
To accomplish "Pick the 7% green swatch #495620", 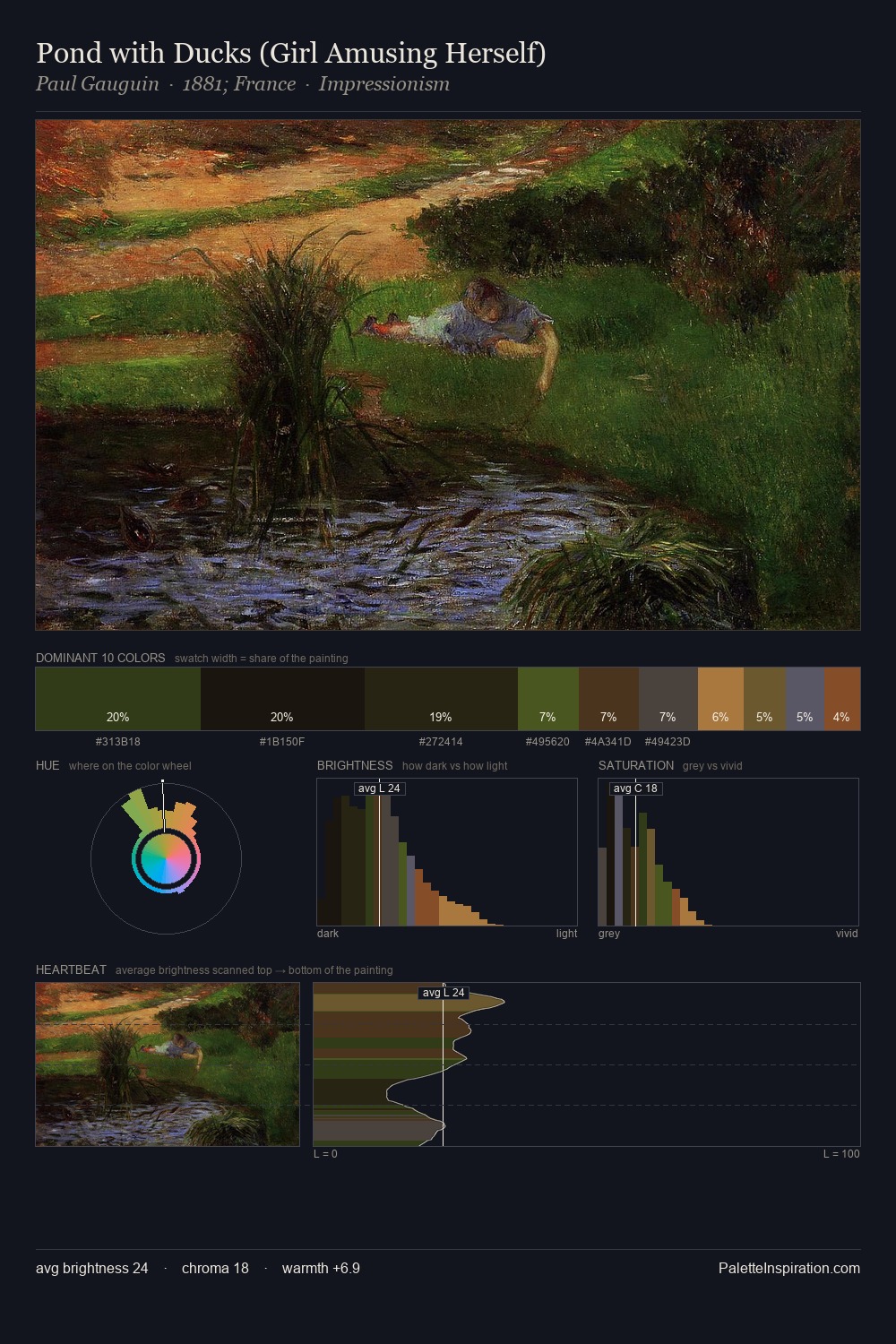I will 548,699.
